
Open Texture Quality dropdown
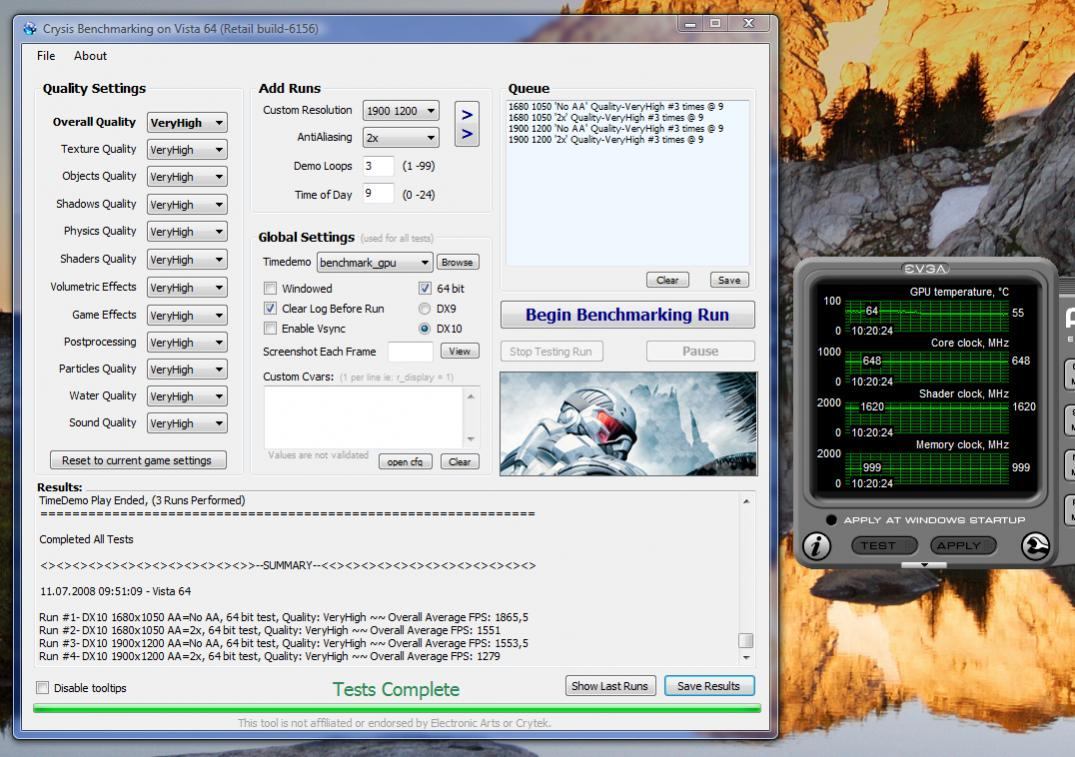(187, 149)
